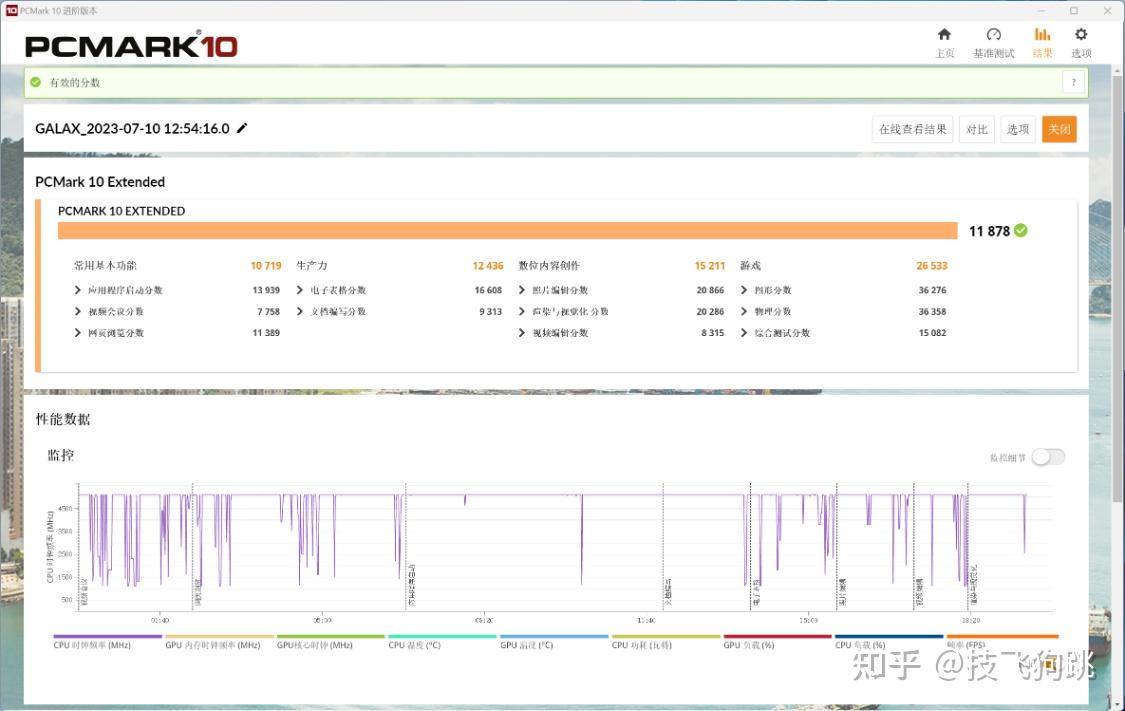
Task: Click the pencil icon to rename the result
Action: tap(242, 128)
